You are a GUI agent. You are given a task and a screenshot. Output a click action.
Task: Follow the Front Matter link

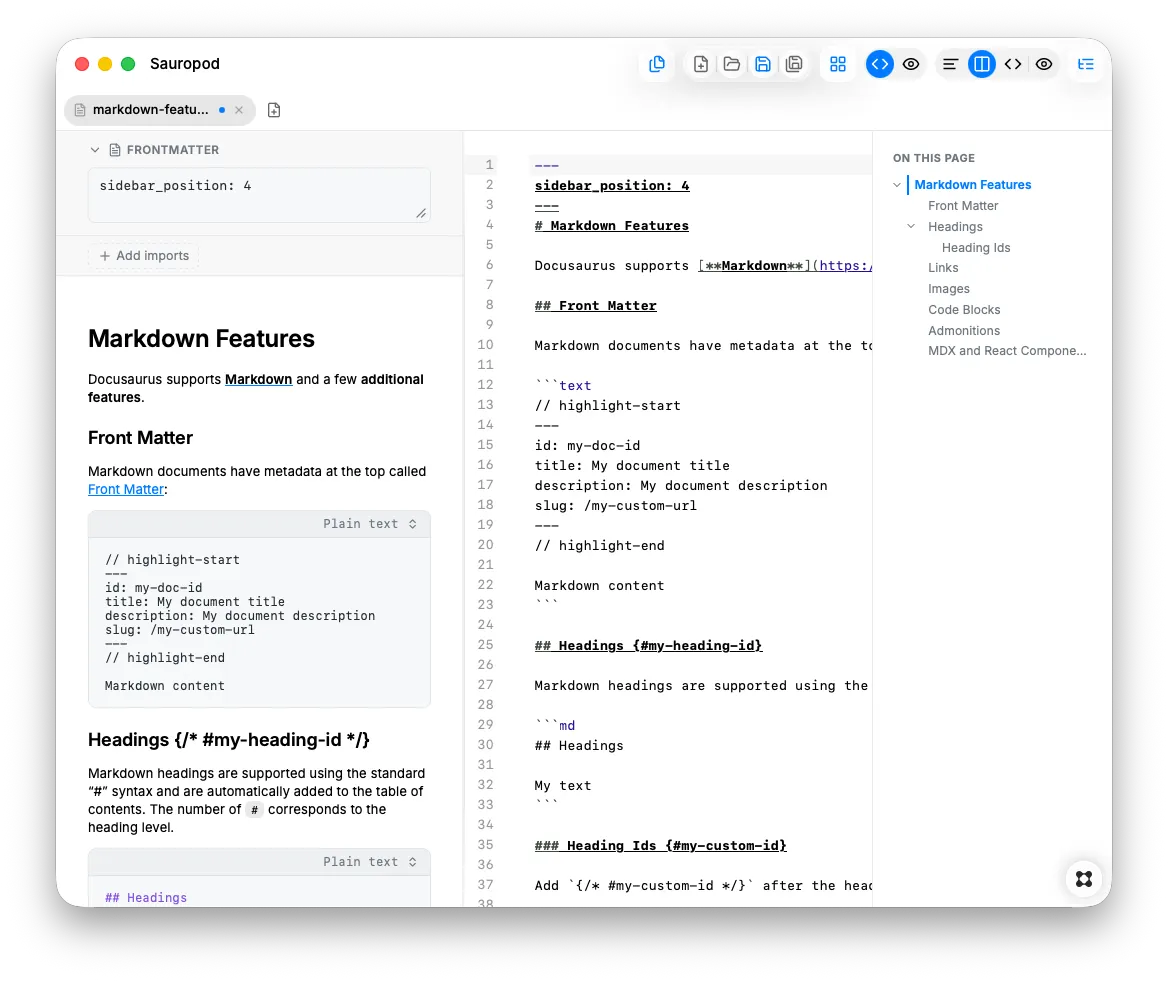tap(126, 489)
